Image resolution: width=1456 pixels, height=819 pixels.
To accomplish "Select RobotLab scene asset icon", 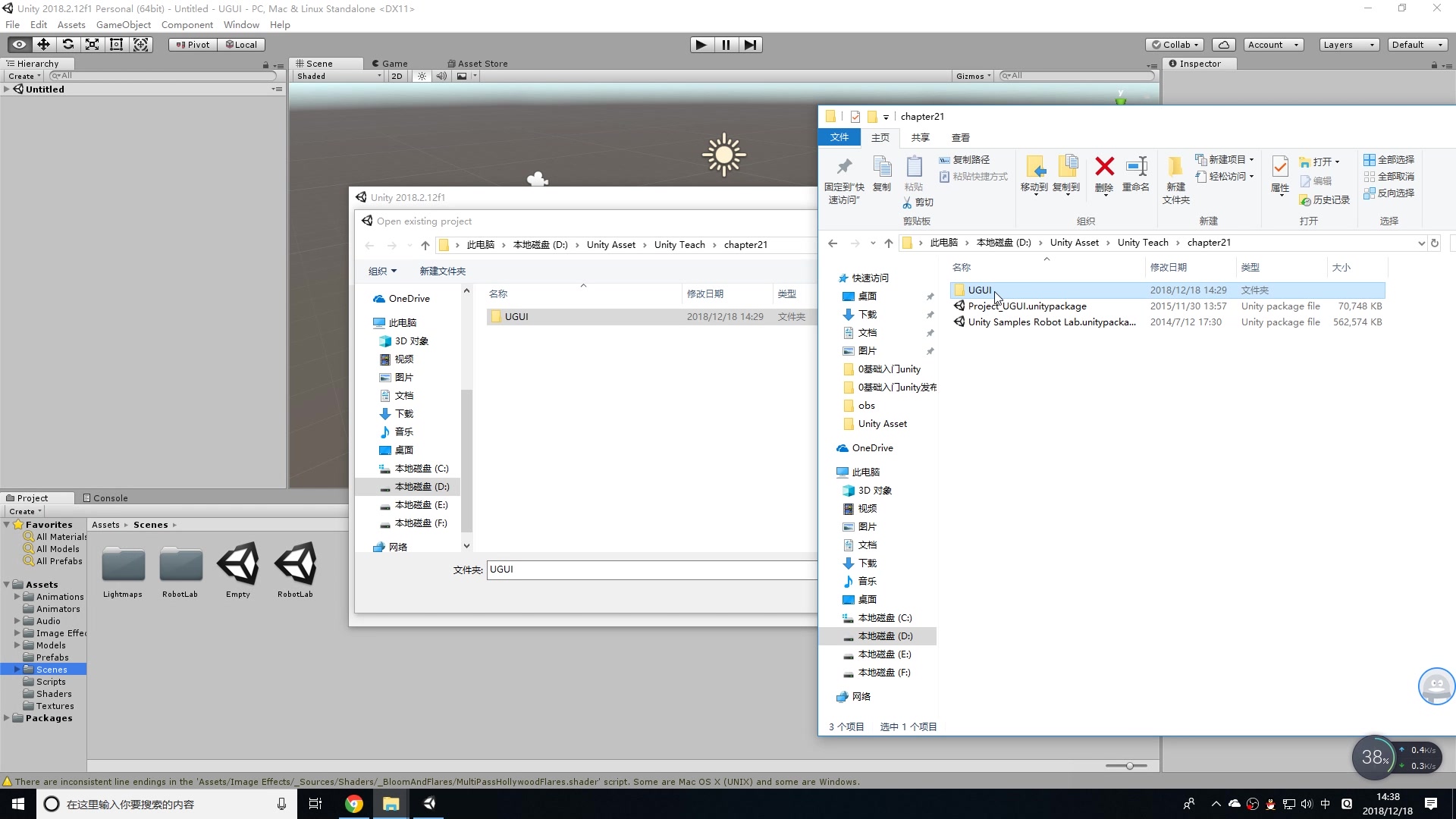I will click(x=296, y=565).
